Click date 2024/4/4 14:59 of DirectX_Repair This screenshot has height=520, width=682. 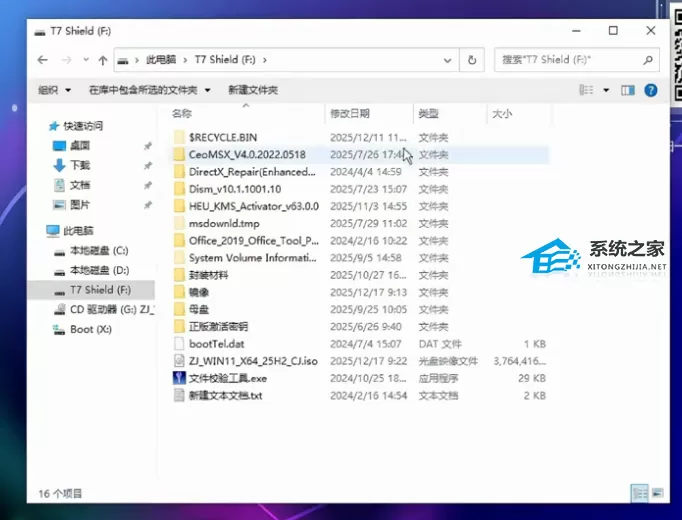365,172
